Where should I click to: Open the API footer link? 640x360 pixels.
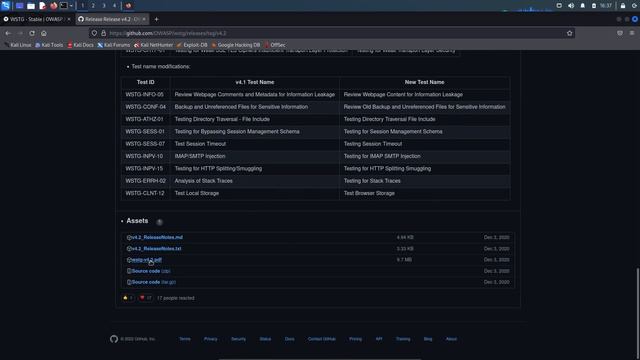click(379, 339)
